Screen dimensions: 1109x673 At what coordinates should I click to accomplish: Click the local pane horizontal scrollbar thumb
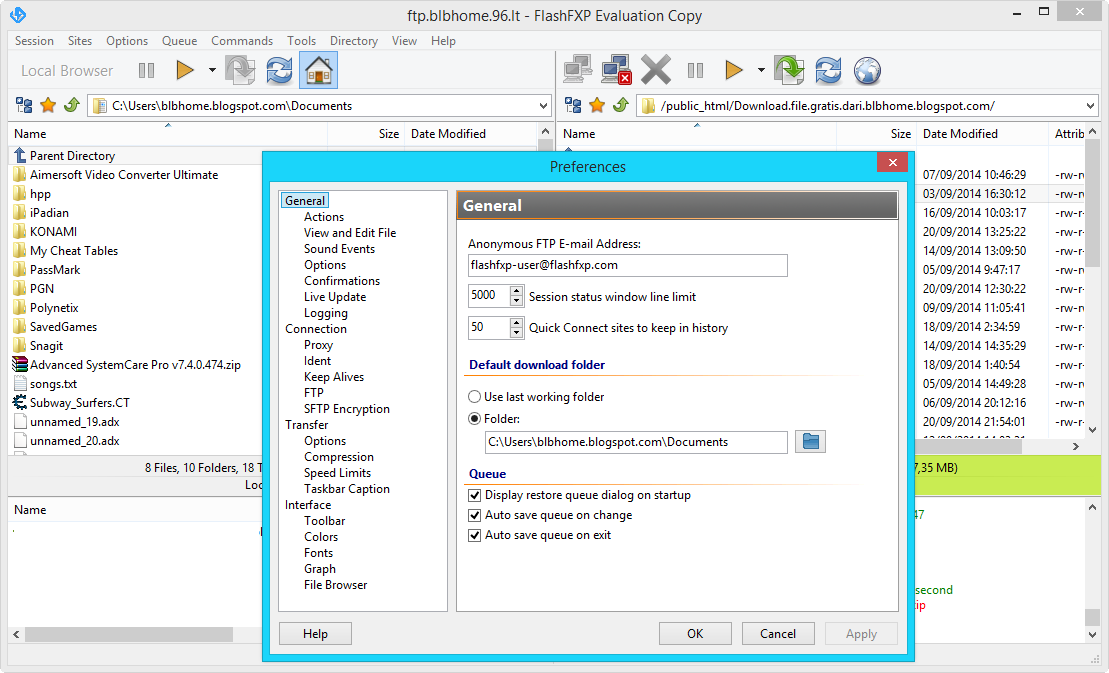coord(129,634)
